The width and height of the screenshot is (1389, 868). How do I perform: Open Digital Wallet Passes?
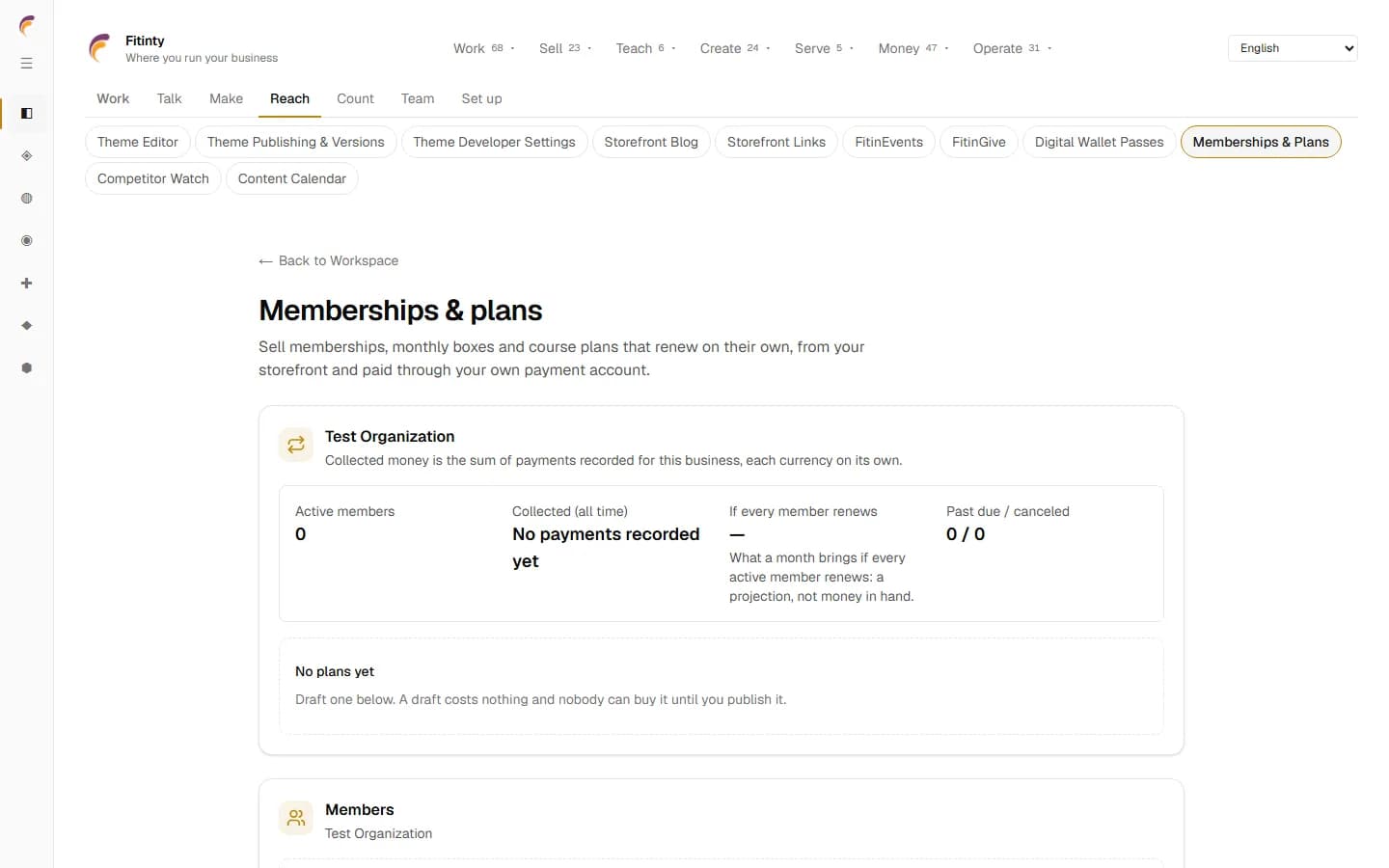click(x=1099, y=142)
